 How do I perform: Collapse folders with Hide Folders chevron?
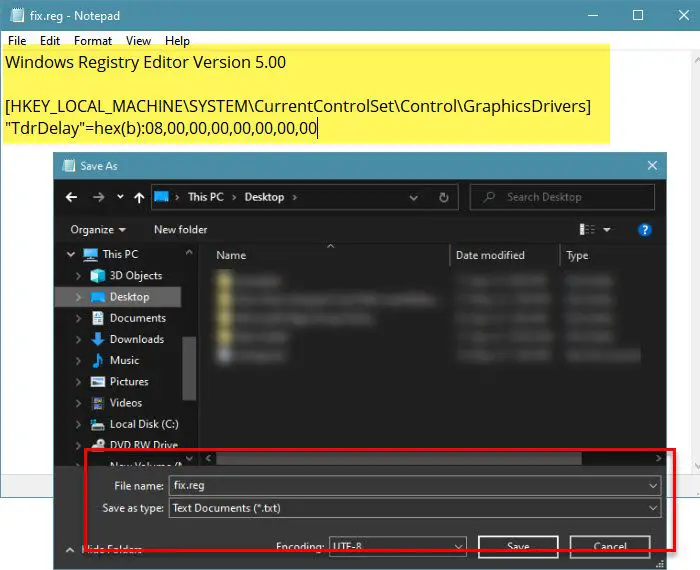point(70,549)
